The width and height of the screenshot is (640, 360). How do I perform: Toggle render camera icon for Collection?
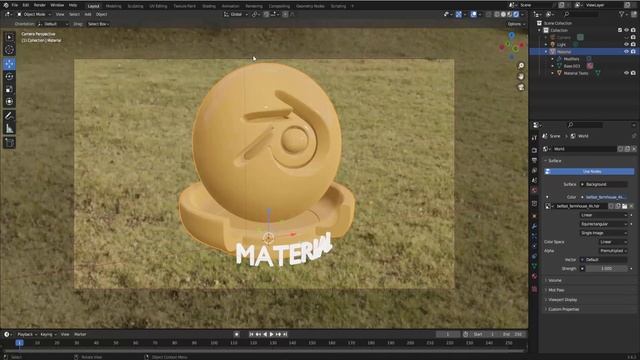coord(633,30)
